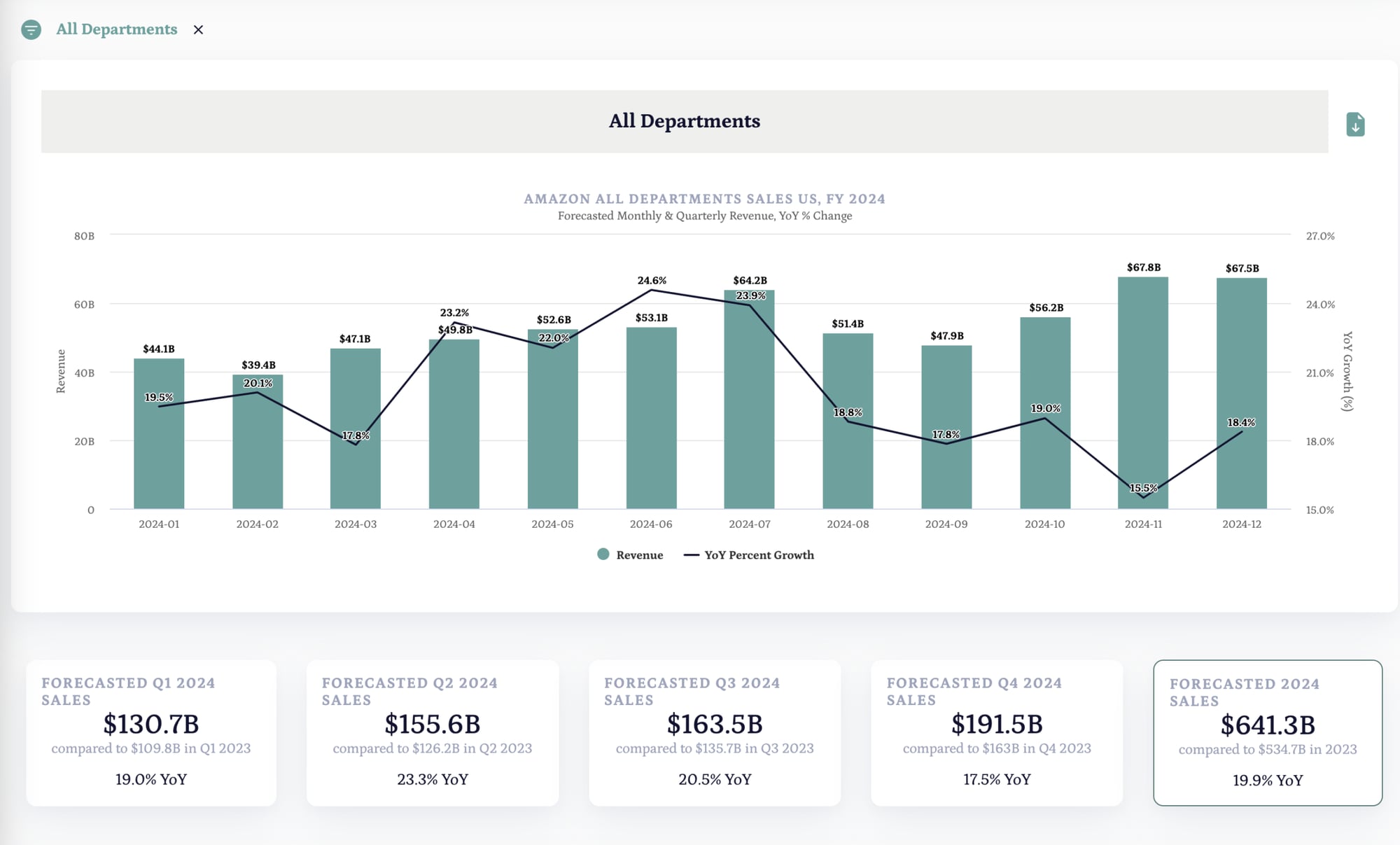
Task: Click the 2024-03 revenue bar
Action: [x=356, y=428]
